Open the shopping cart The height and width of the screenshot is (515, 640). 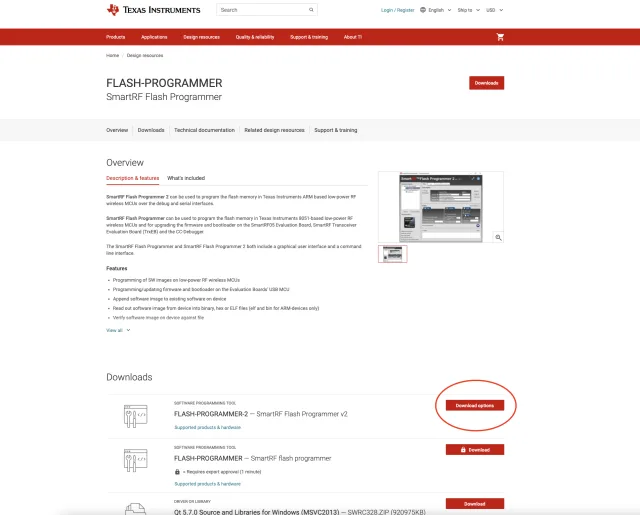[x=500, y=37]
